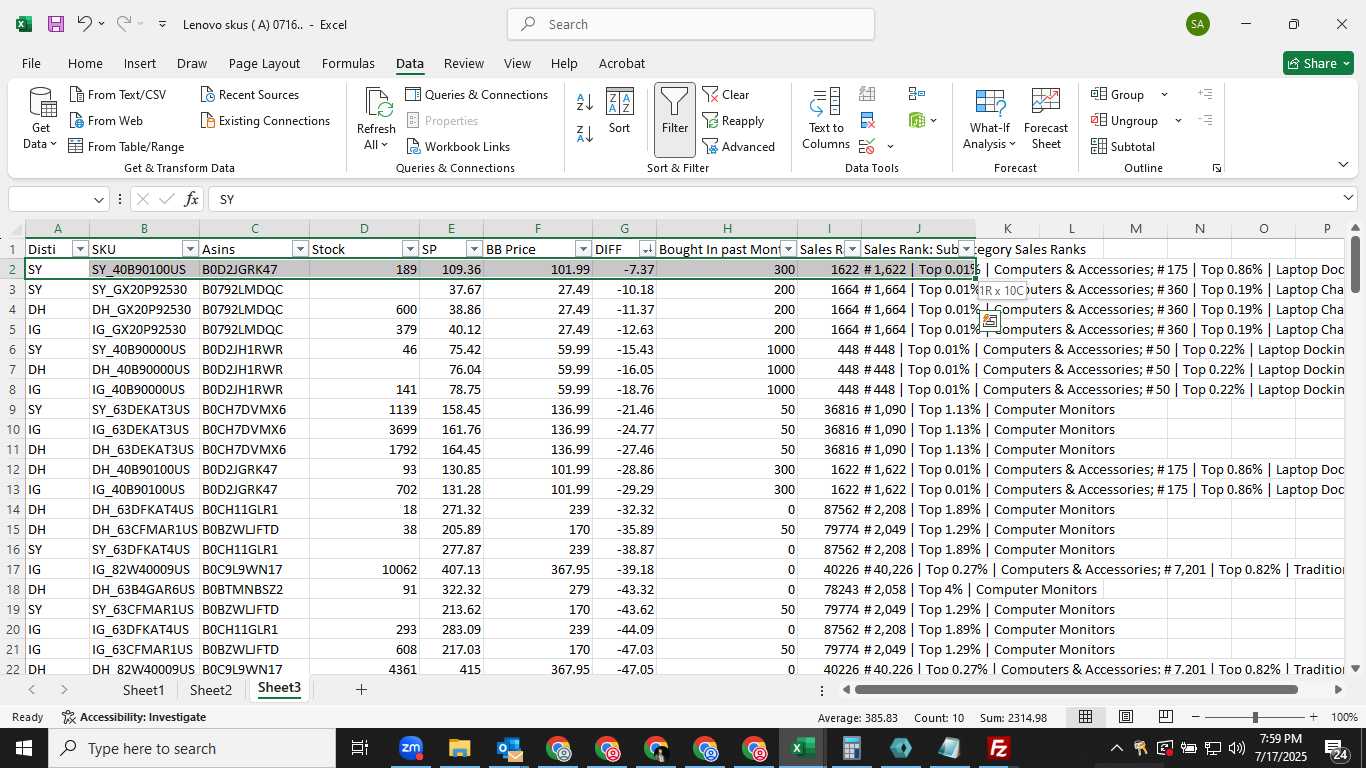Clear the applied filter

(x=726, y=95)
